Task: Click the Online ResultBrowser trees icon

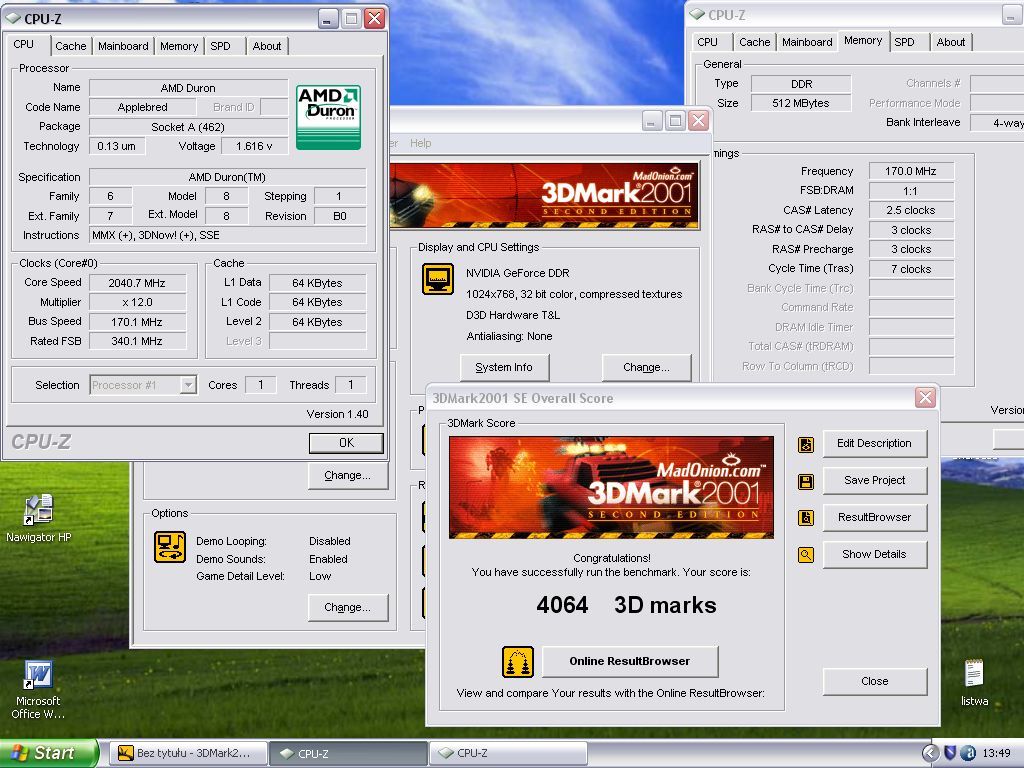Action: tap(518, 662)
